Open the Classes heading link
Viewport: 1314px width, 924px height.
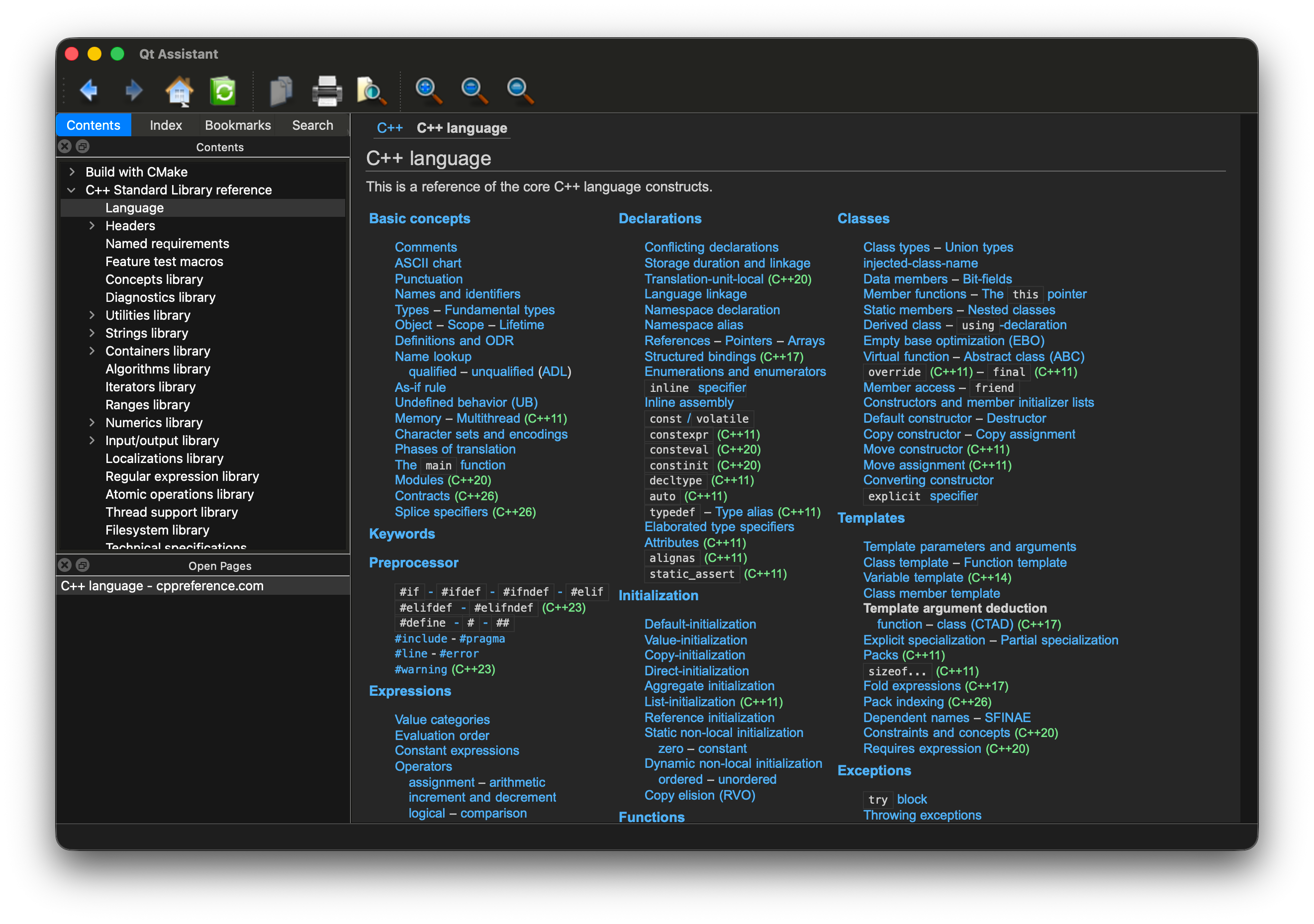tap(863, 218)
